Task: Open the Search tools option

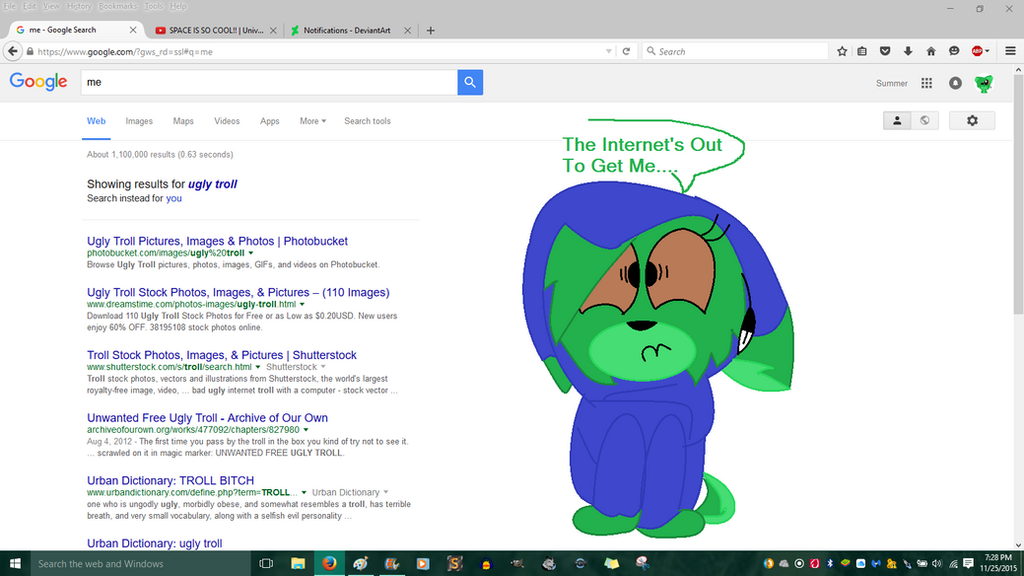Action: tap(368, 121)
